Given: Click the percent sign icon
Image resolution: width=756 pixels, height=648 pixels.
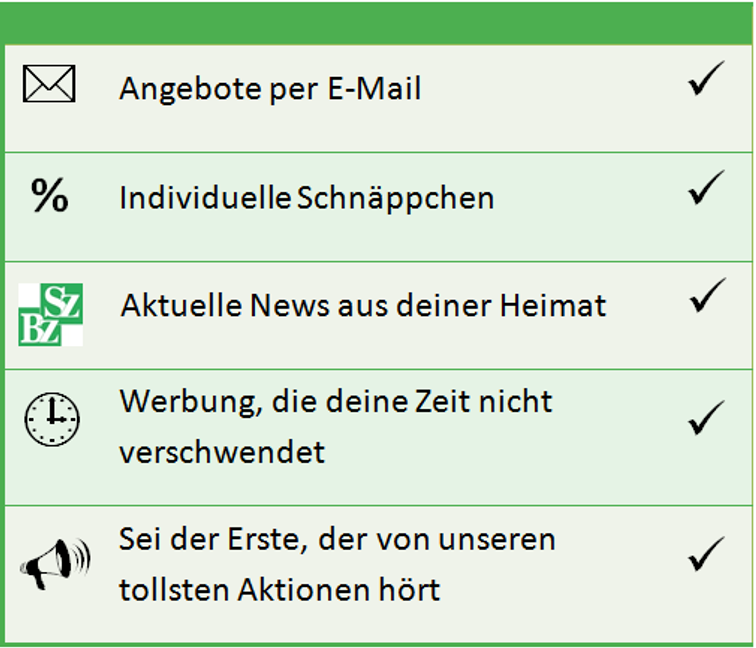Looking at the screenshot, I should tap(50, 195).
